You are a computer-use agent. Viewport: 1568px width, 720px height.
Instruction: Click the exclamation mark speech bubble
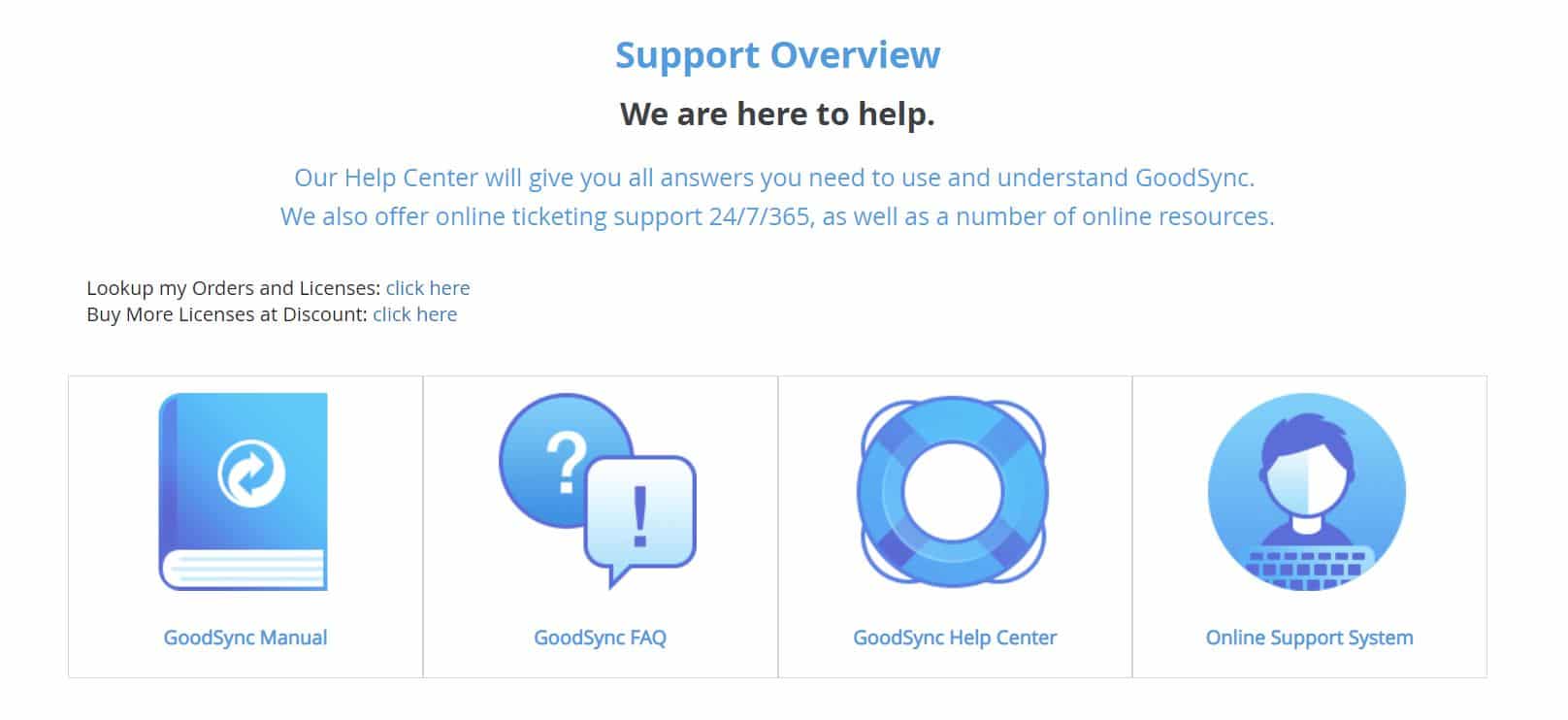coord(639,519)
